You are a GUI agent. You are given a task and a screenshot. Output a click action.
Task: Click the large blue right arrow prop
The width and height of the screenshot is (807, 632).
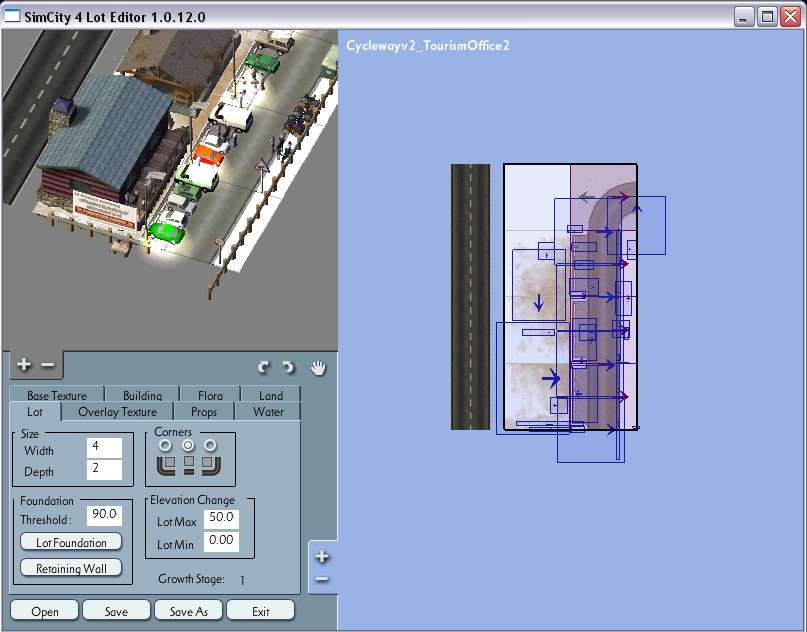tap(551, 379)
